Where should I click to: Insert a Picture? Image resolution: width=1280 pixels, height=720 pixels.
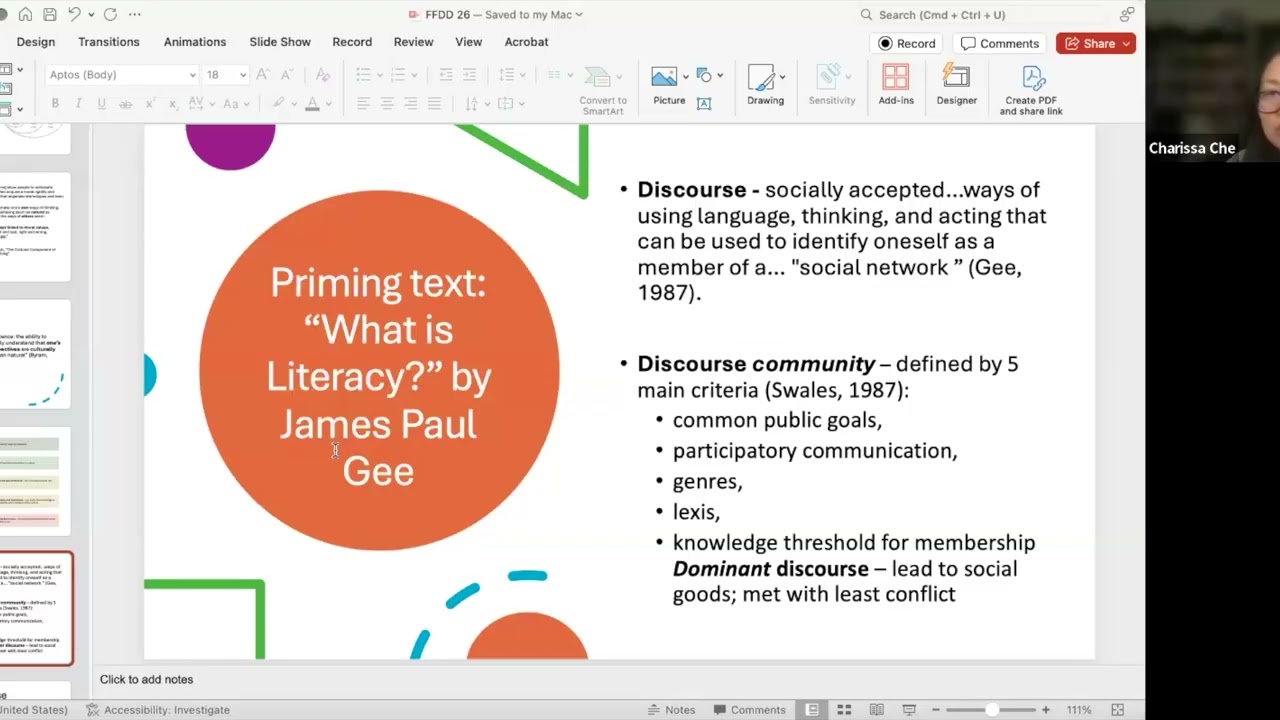click(669, 86)
